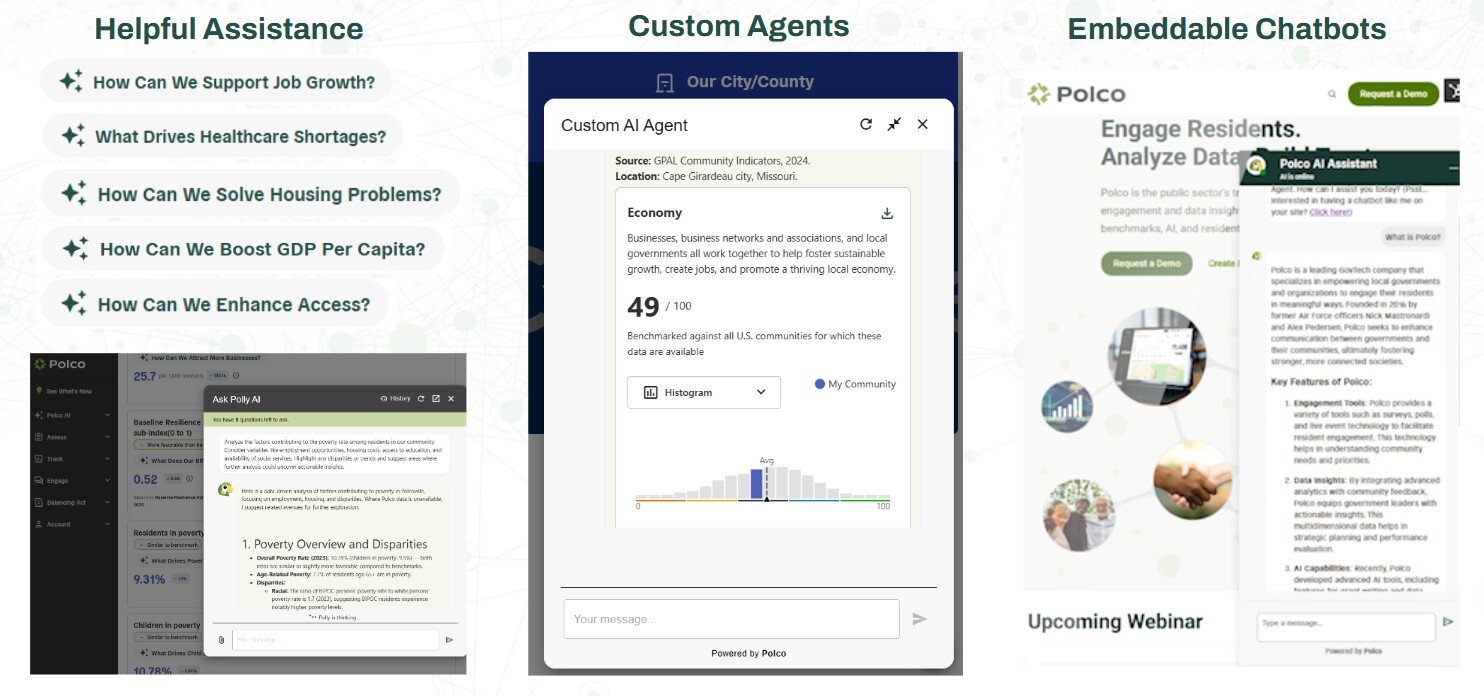Choose the "How Can We Solve Housing Problems?" prompt

click(x=251, y=194)
